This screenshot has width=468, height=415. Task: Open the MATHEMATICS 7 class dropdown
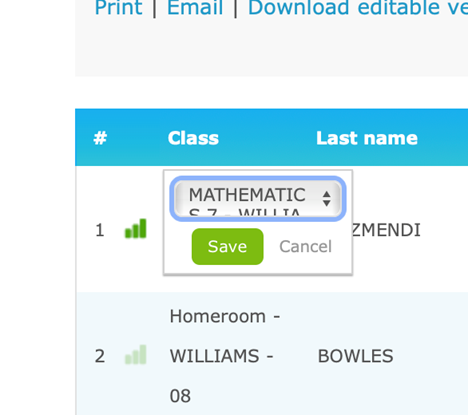[x=258, y=199]
